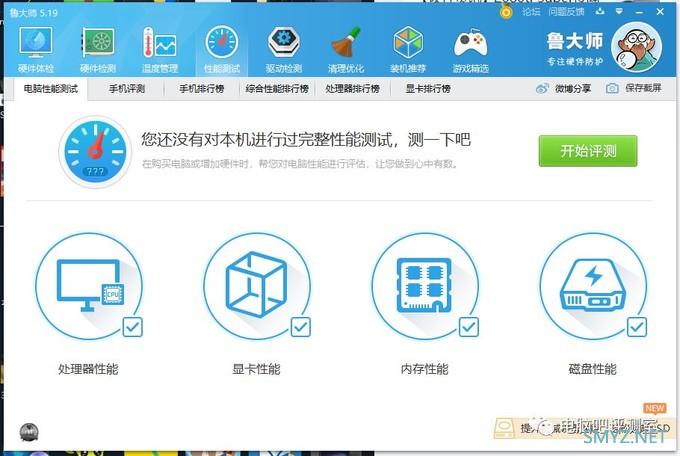This screenshot has width=680, height=456.
Task: Click the 磁盘性能 disk drive icon
Action: pyautogui.click(x=593, y=286)
